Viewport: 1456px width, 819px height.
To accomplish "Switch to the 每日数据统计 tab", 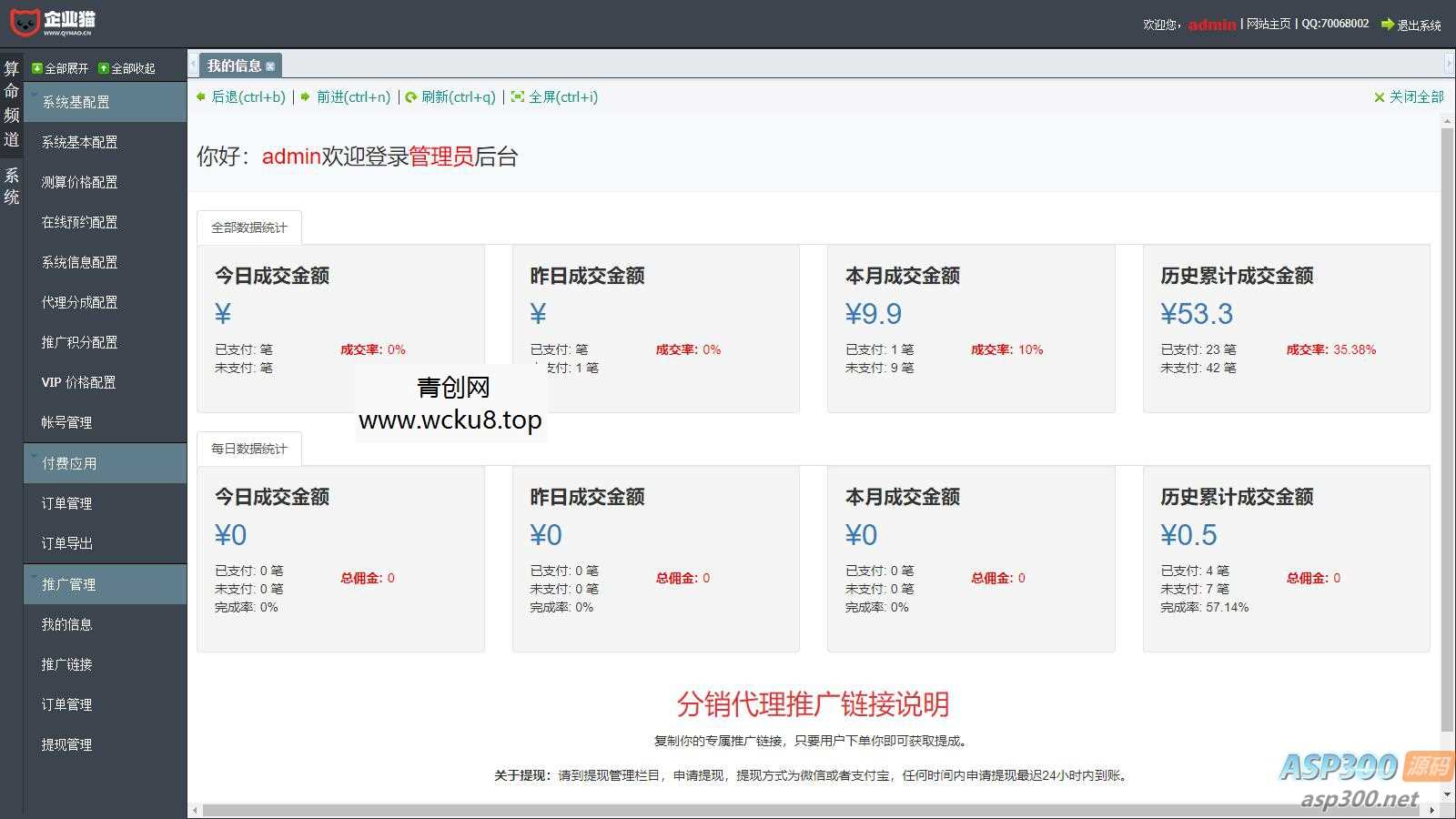I will pos(248,448).
